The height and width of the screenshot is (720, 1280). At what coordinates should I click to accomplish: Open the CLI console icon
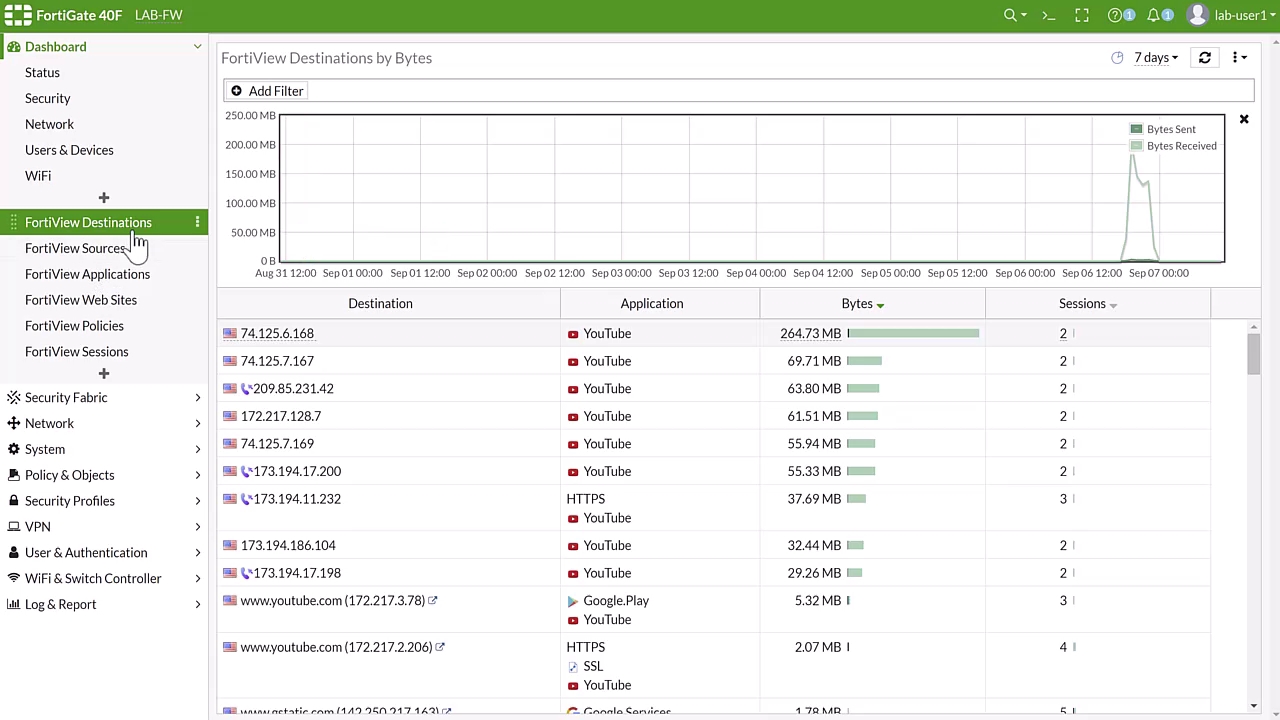tap(1048, 15)
